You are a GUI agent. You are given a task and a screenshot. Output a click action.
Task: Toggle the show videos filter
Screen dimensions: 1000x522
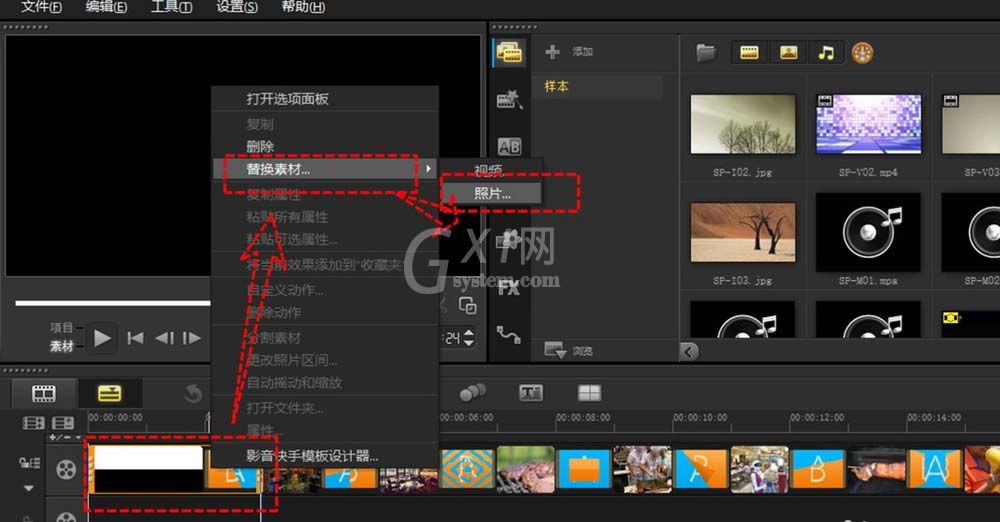[x=749, y=52]
